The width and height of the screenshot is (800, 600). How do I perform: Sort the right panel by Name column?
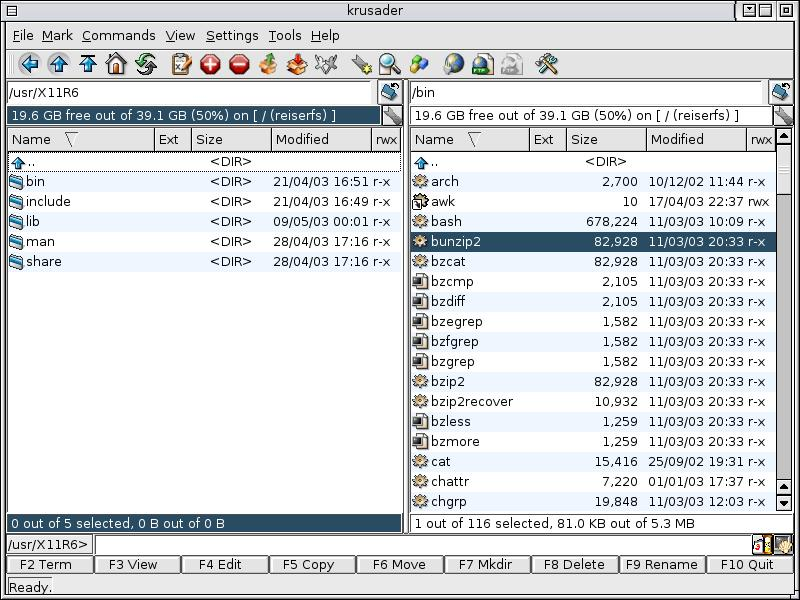pyautogui.click(x=434, y=140)
